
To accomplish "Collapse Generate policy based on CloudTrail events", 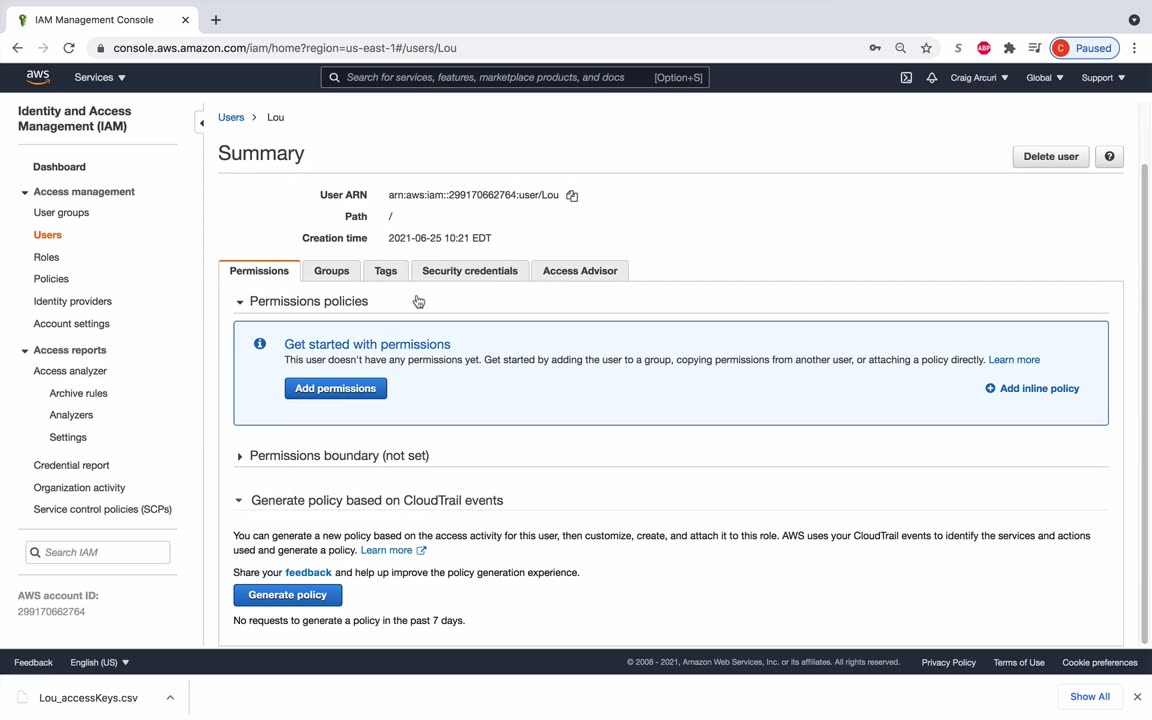I will pos(239,500).
